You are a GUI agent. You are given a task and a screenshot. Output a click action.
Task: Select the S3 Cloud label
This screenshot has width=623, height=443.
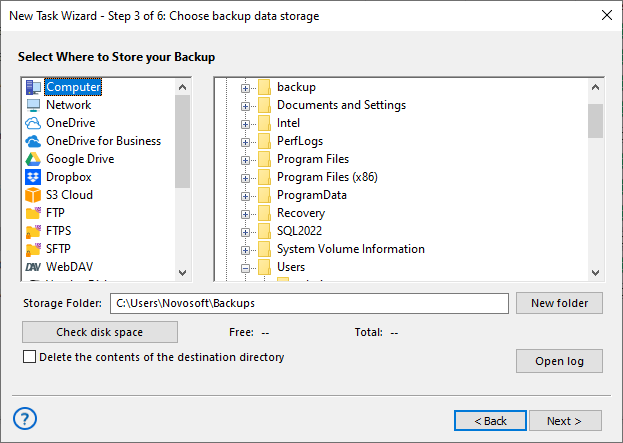[70, 195]
